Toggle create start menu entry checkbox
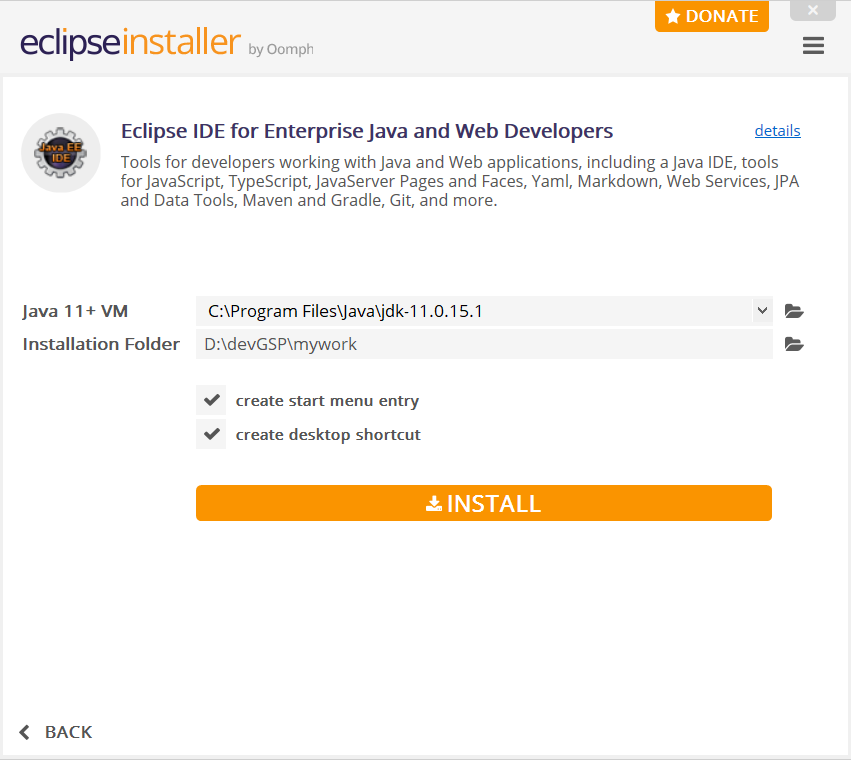The width and height of the screenshot is (851, 760). coord(211,400)
